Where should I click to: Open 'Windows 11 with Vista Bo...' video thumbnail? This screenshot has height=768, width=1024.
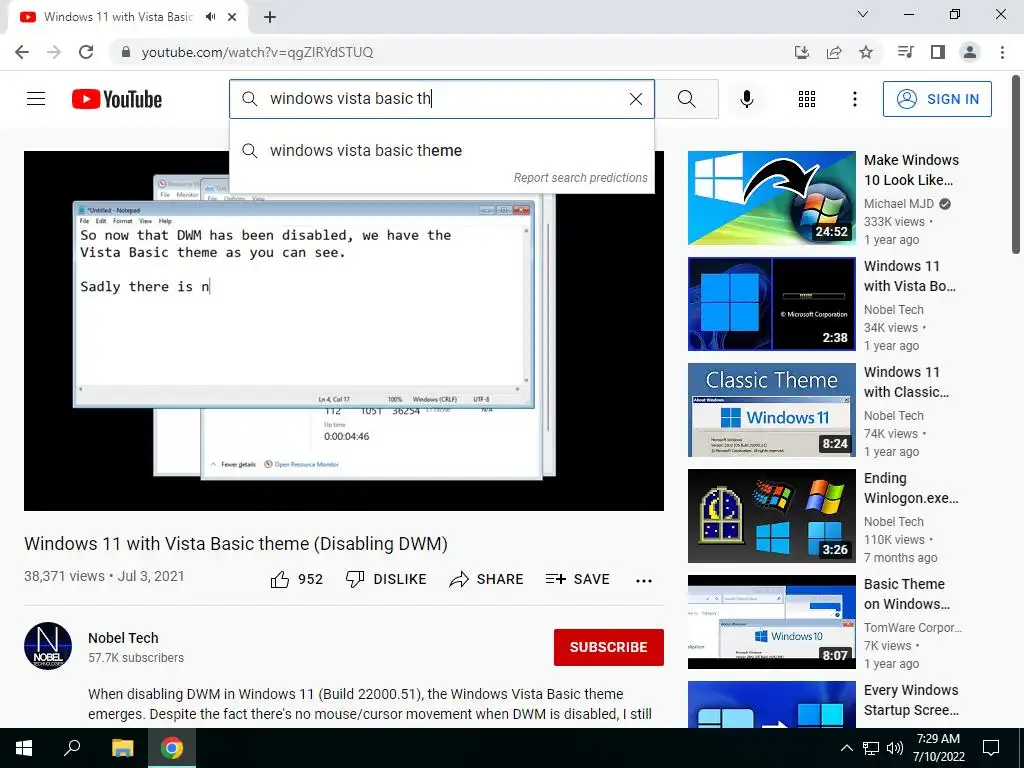(771, 304)
